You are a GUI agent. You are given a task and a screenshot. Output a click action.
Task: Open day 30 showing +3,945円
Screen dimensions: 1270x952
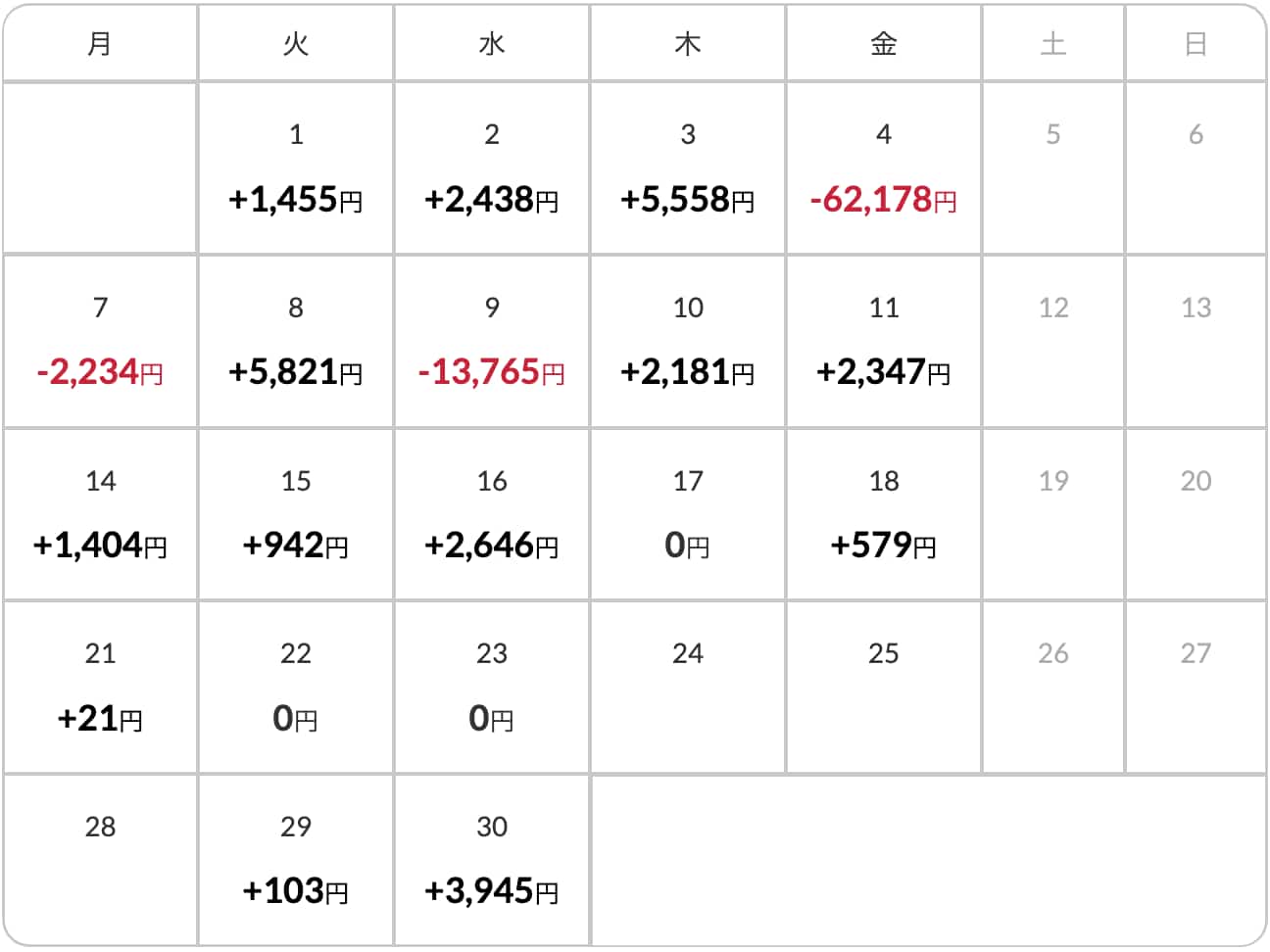[492, 860]
